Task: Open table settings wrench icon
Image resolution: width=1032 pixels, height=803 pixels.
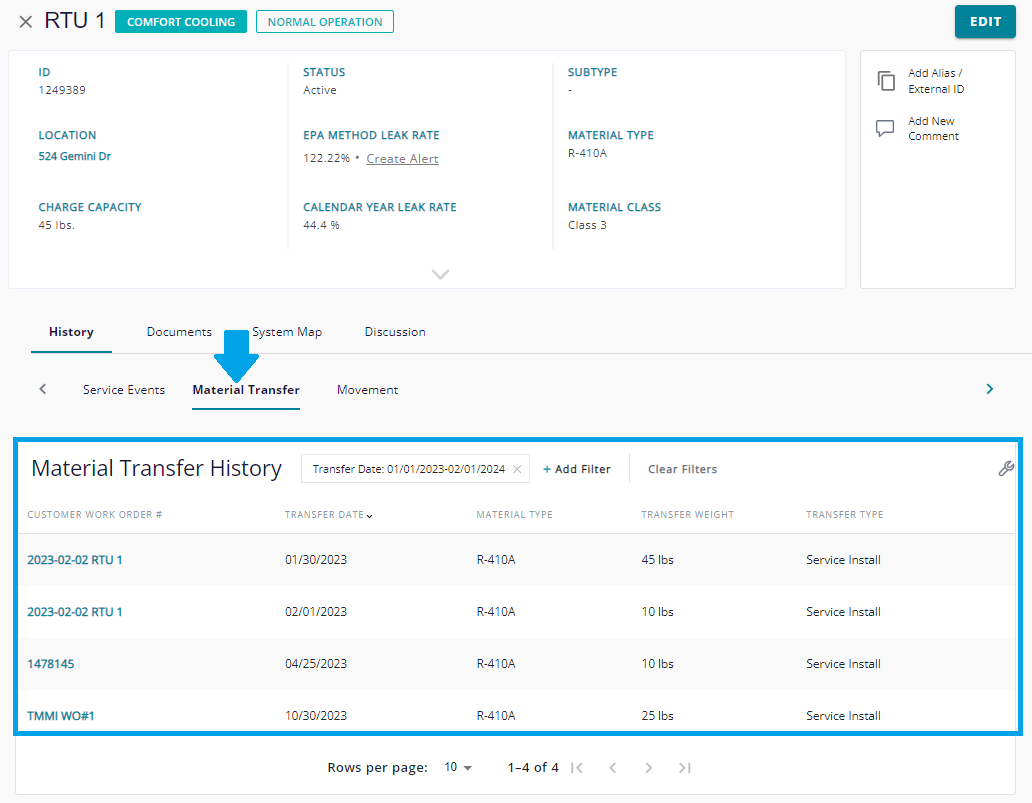Action: point(1006,468)
